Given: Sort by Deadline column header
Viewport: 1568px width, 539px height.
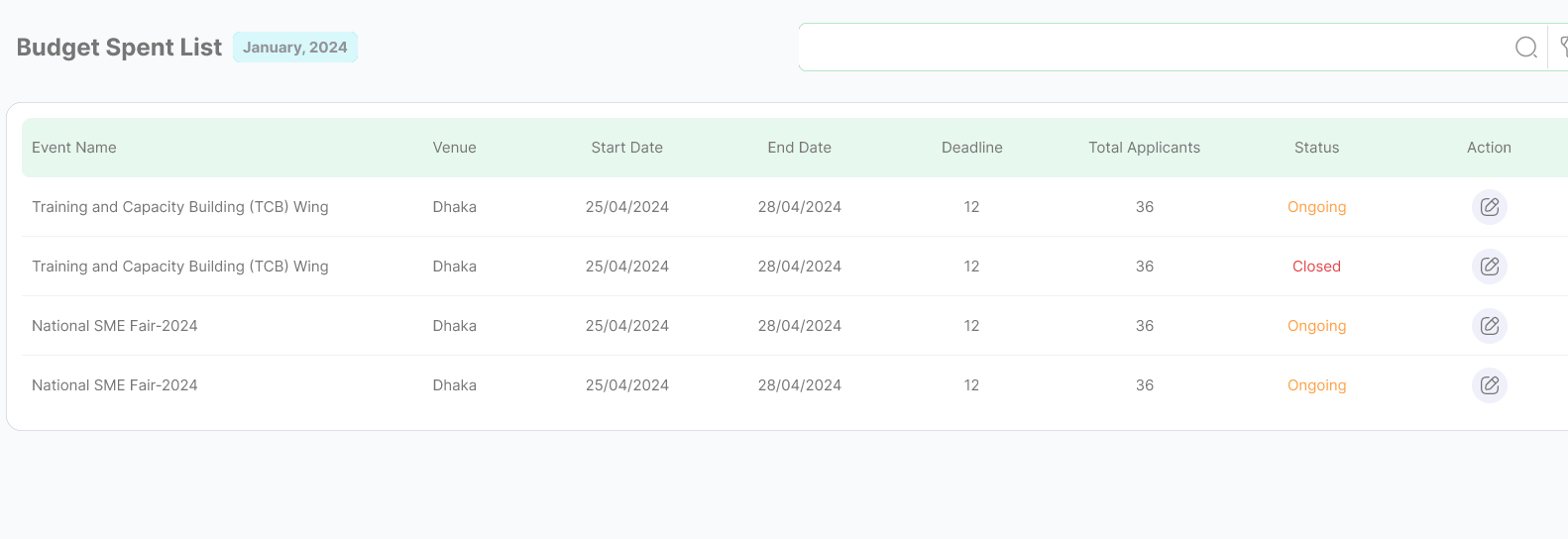Looking at the screenshot, I should click(971, 148).
